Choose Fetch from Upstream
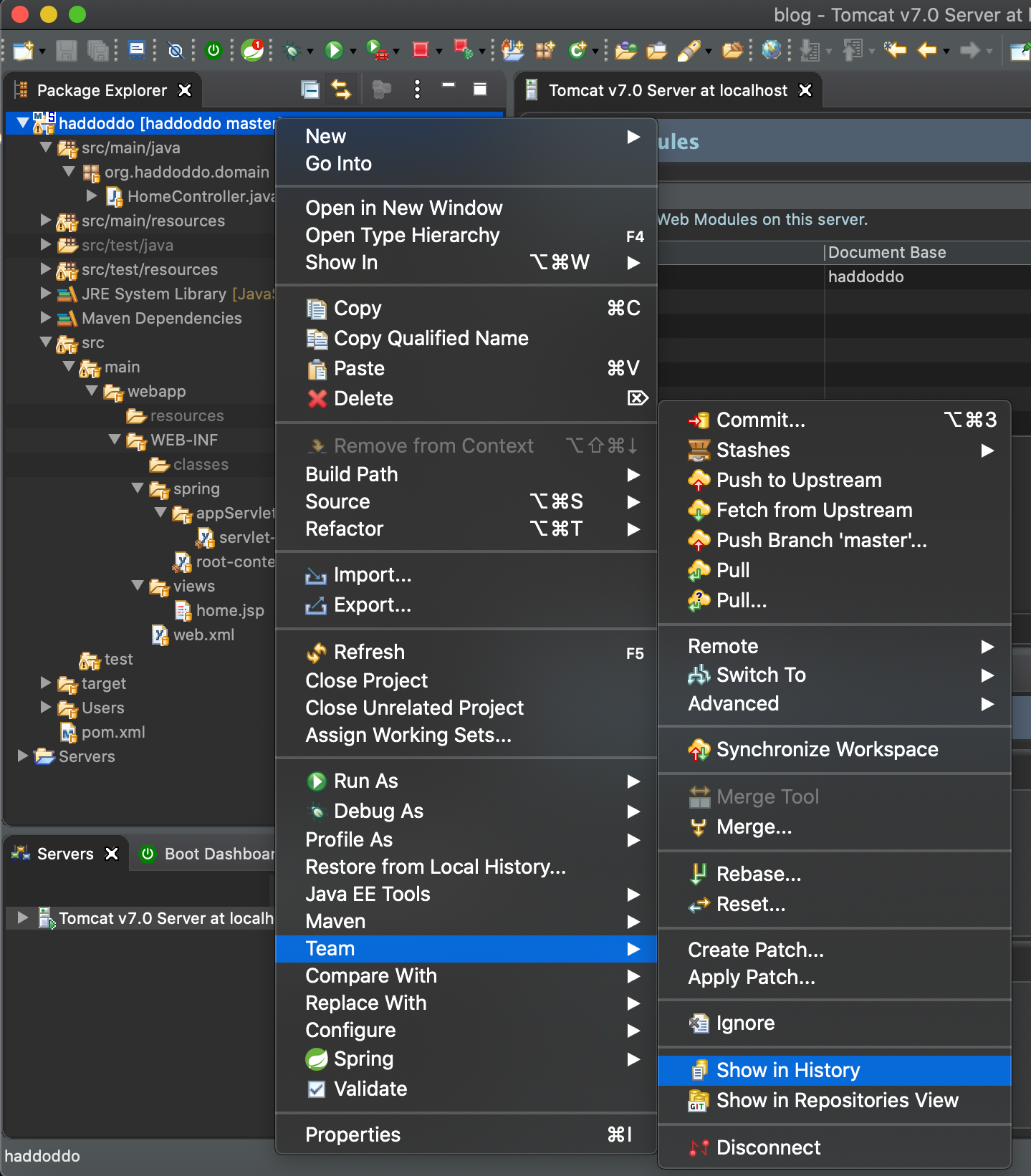 [x=834, y=510]
